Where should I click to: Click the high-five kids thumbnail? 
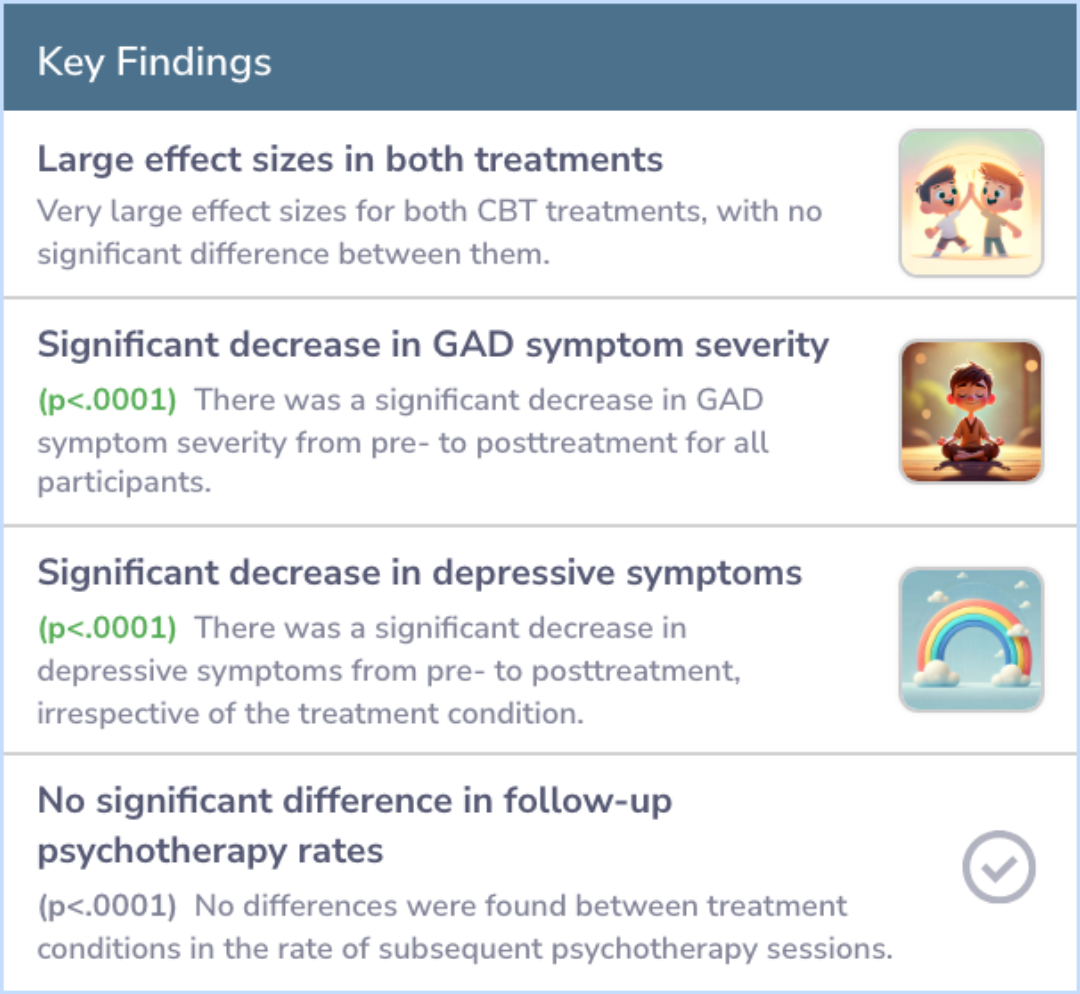(971, 203)
